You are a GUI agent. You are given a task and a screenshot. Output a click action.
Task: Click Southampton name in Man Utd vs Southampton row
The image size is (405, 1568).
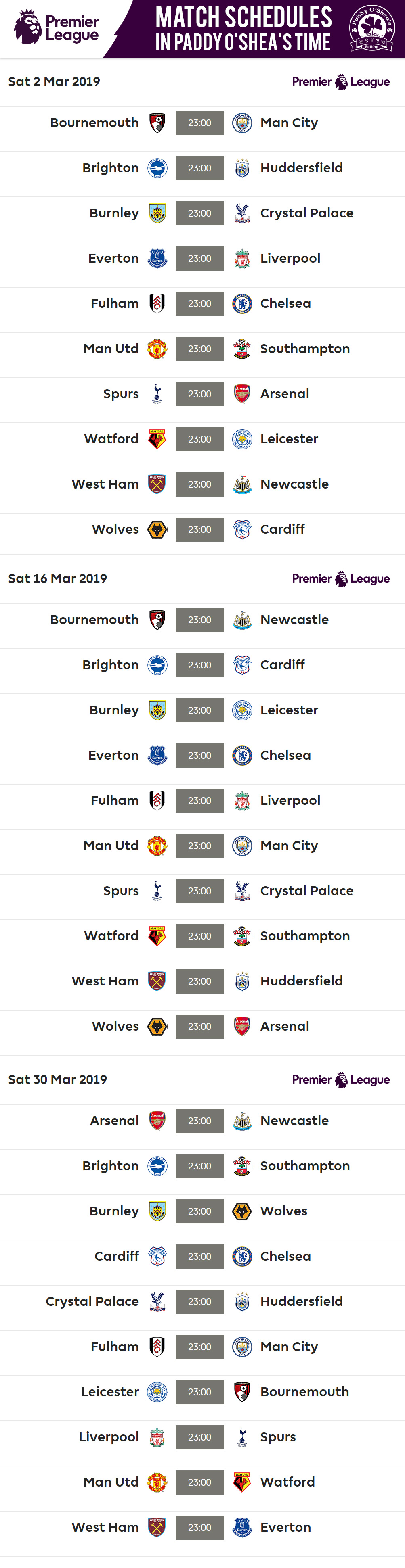tap(304, 349)
